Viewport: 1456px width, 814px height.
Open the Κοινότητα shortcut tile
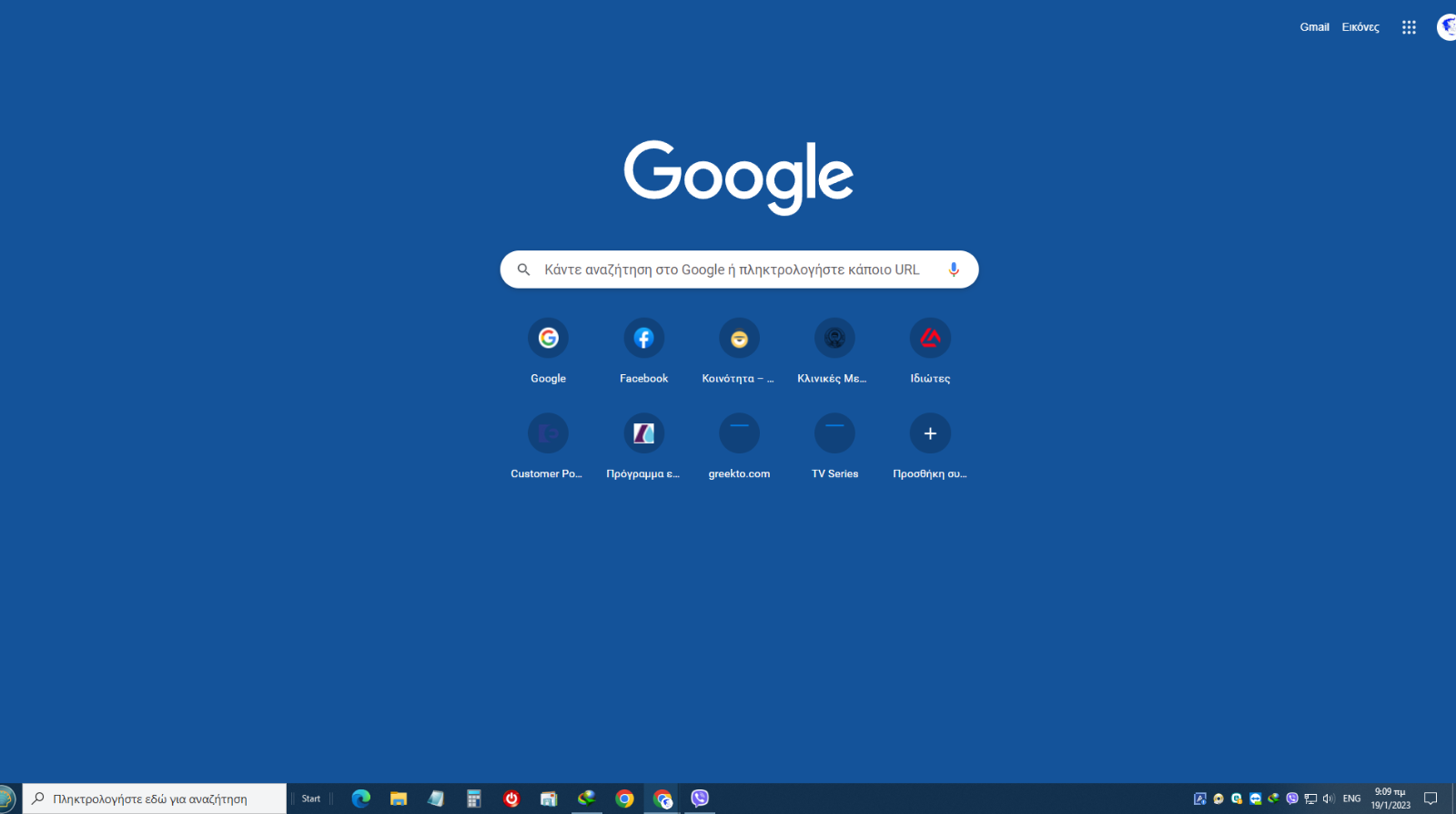pos(739,352)
